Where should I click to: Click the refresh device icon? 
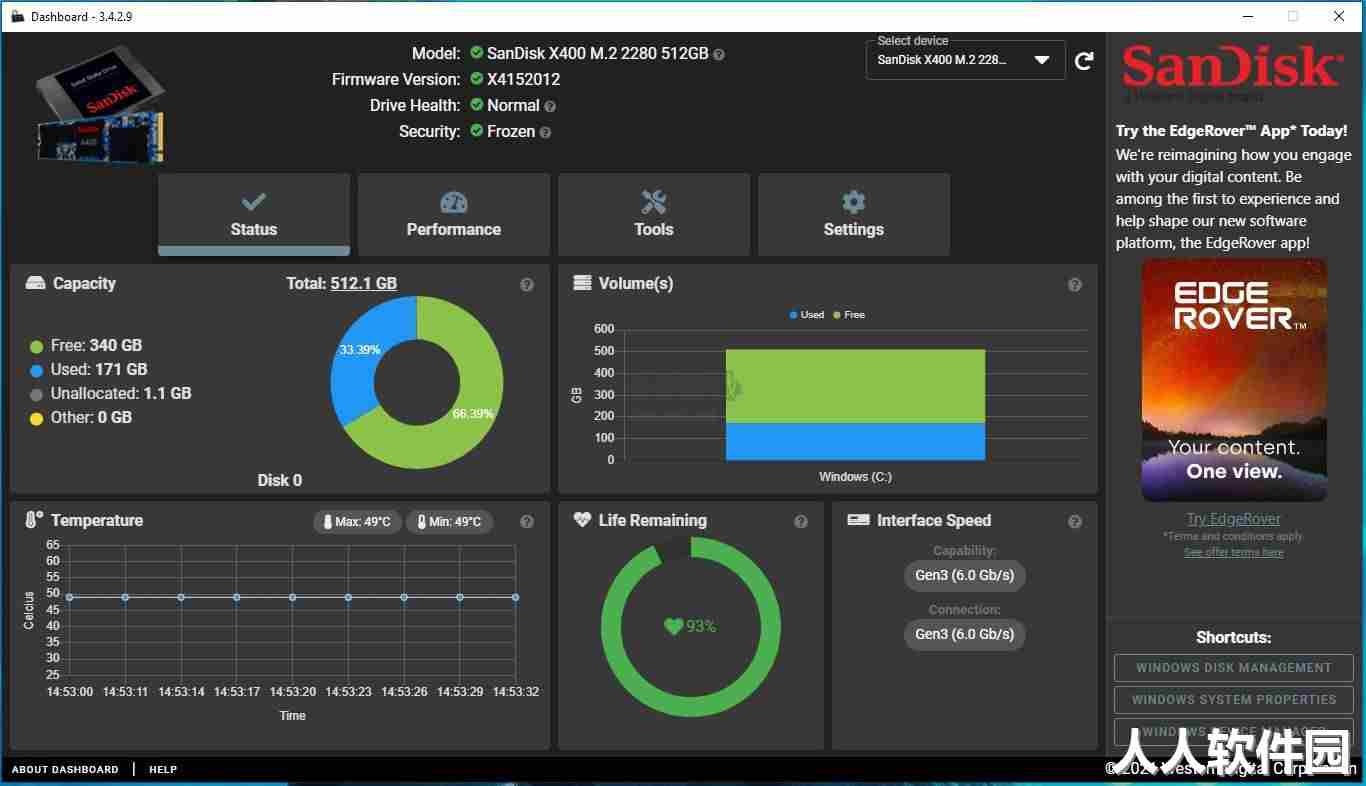coord(1084,61)
